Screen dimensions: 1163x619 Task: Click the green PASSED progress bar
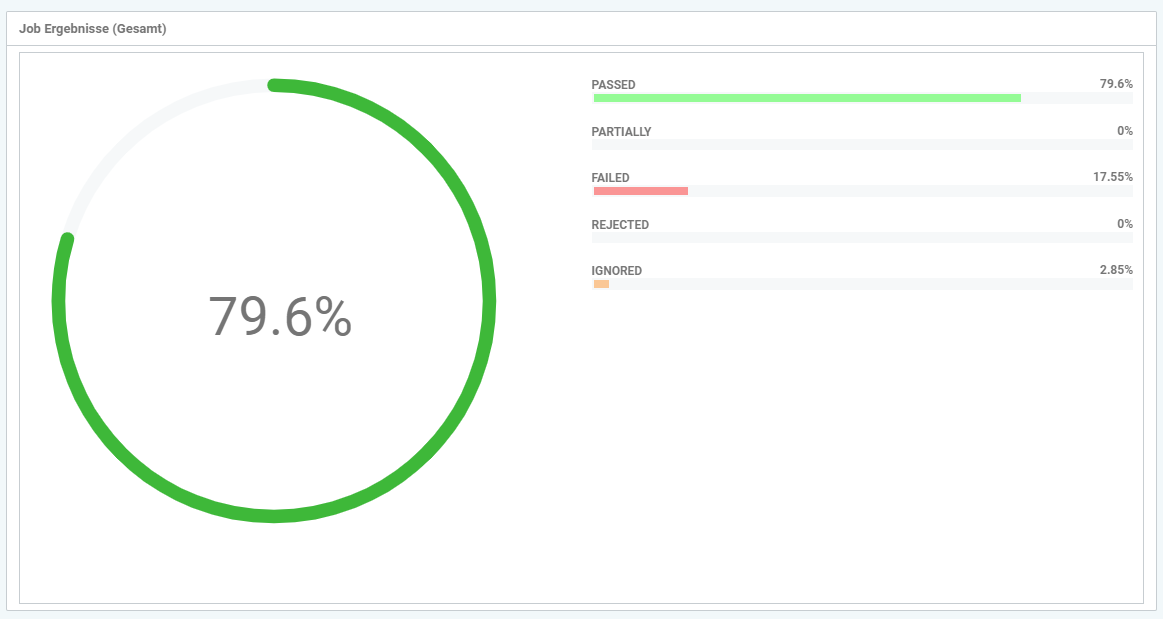pyautogui.click(x=806, y=98)
